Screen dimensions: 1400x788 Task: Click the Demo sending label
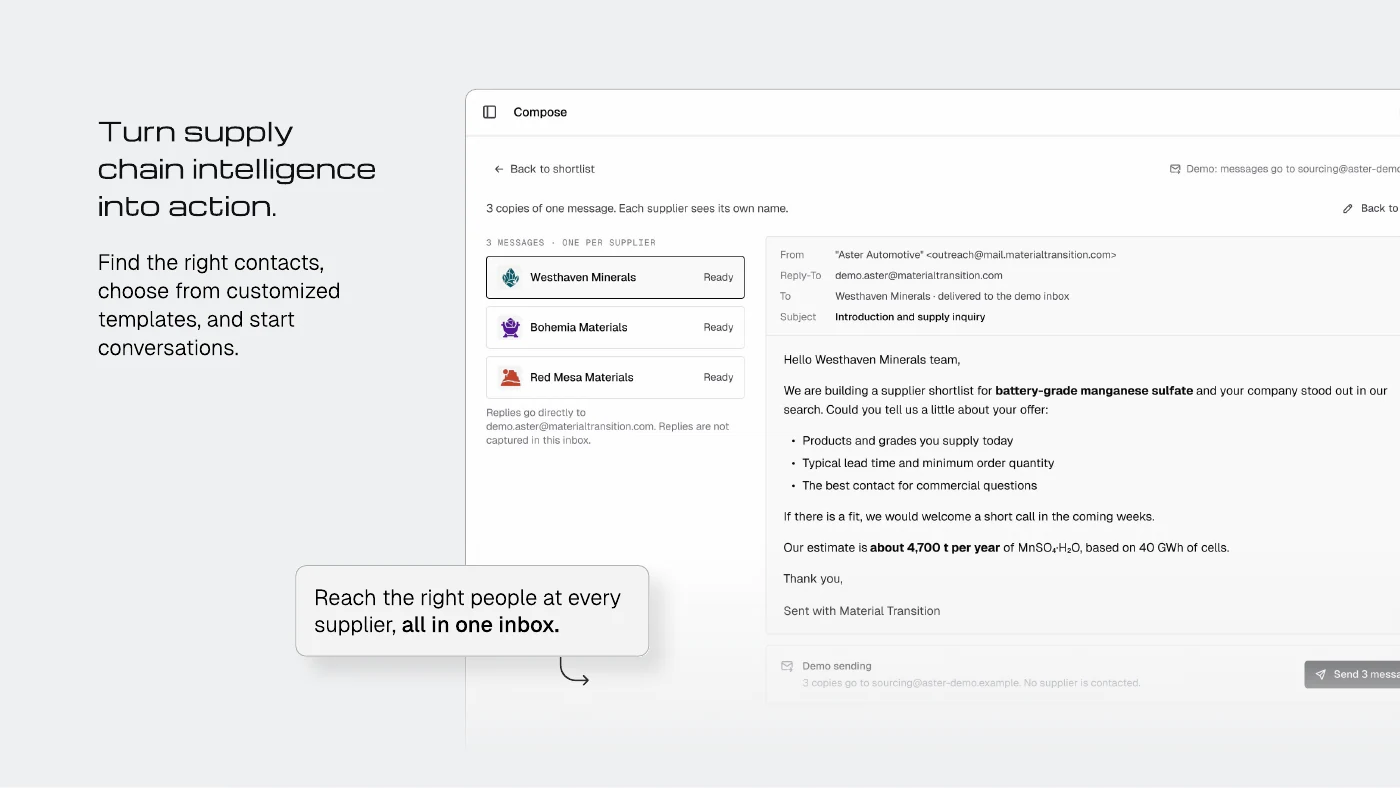tap(837, 666)
